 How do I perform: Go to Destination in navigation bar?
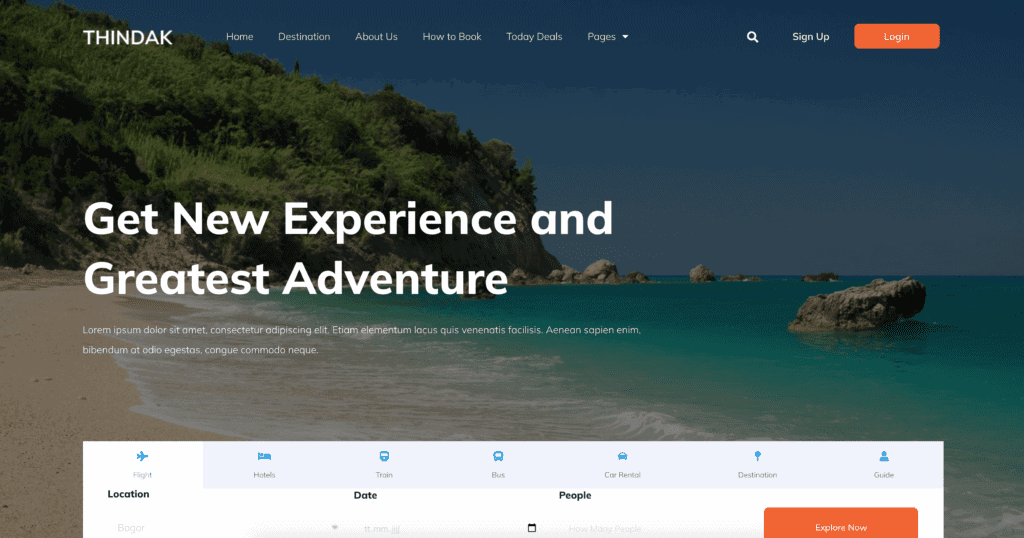[x=304, y=37]
